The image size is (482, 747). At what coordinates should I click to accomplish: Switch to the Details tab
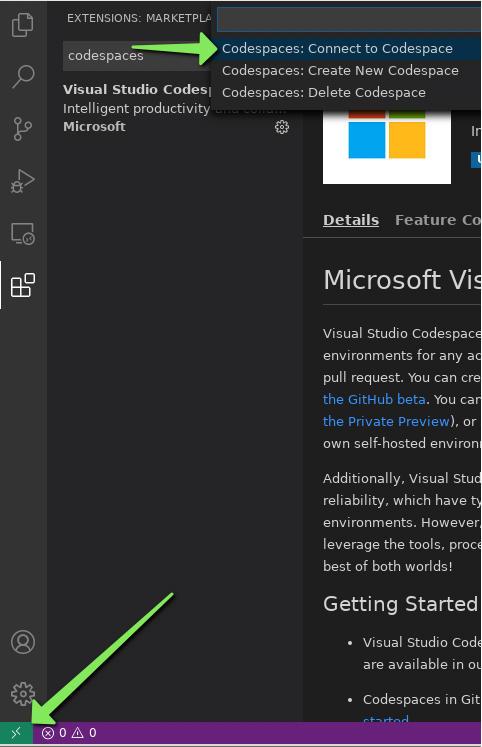point(351,220)
